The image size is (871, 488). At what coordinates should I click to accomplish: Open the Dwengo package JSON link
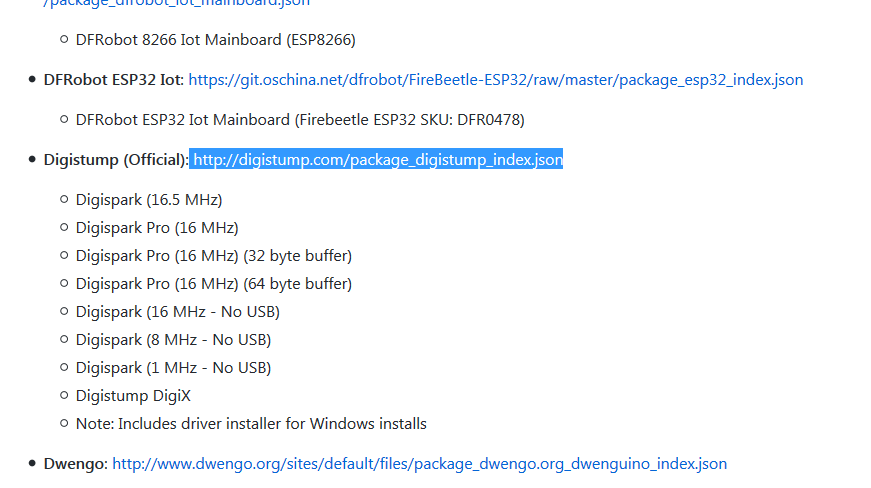[419, 464]
